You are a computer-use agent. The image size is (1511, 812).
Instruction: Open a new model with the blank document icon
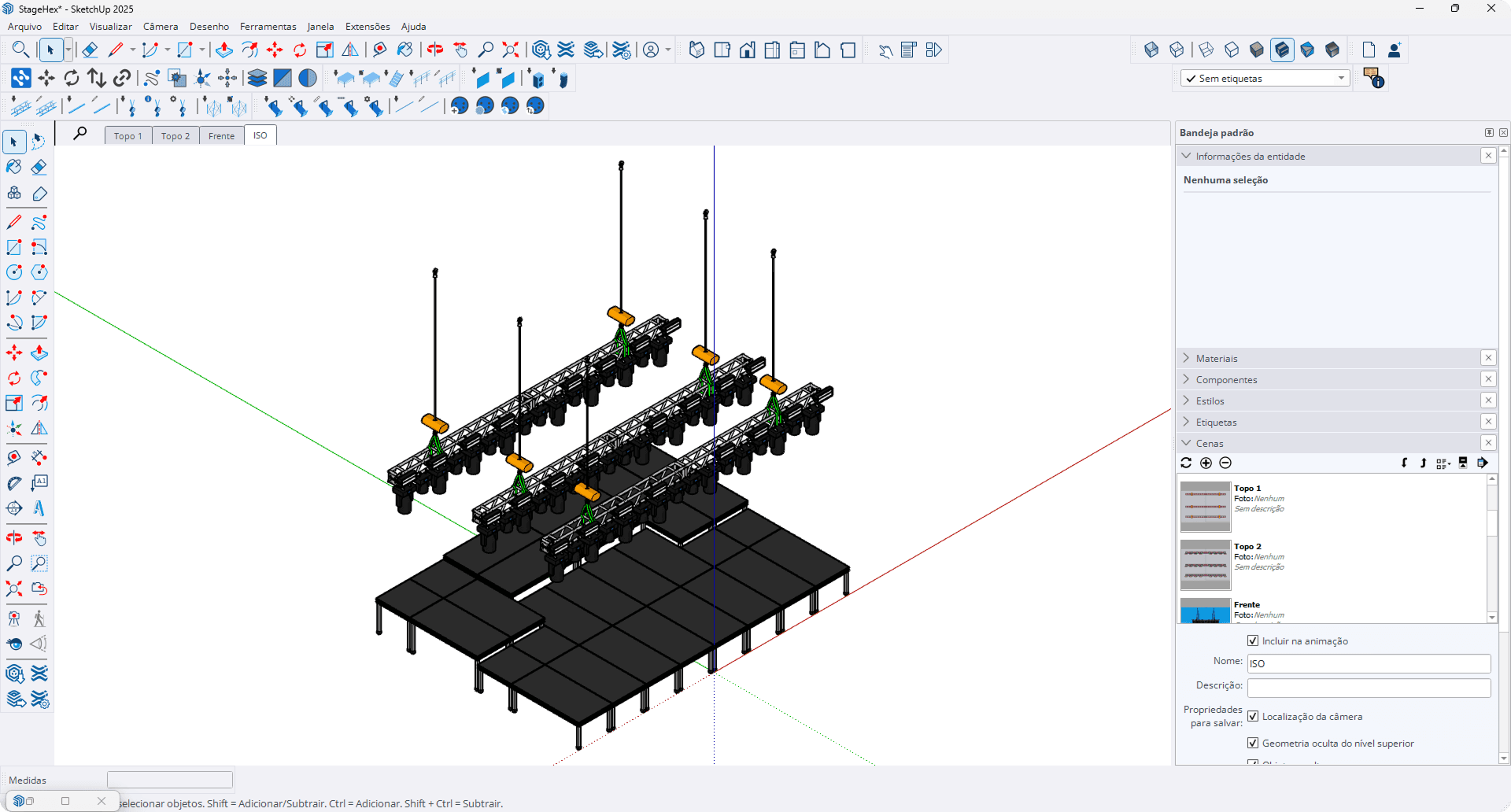tap(1369, 49)
